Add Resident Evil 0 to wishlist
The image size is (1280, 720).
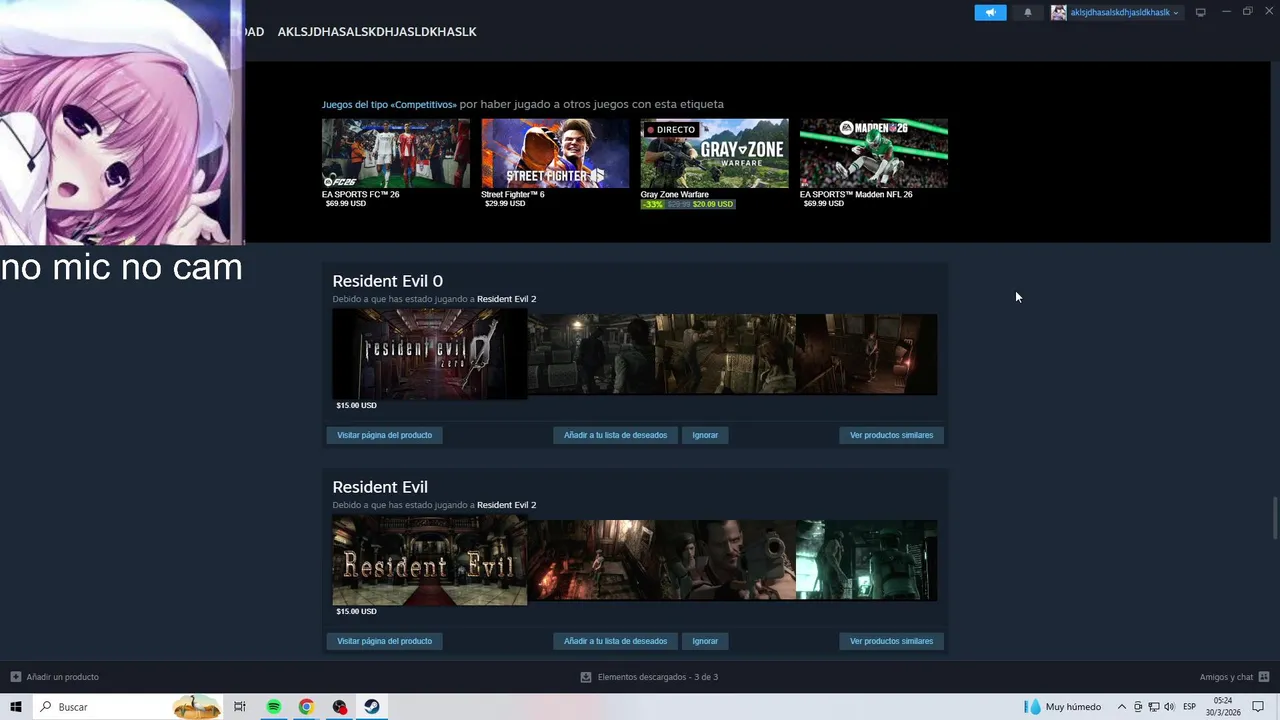pyautogui.click(x=615, y=435)
